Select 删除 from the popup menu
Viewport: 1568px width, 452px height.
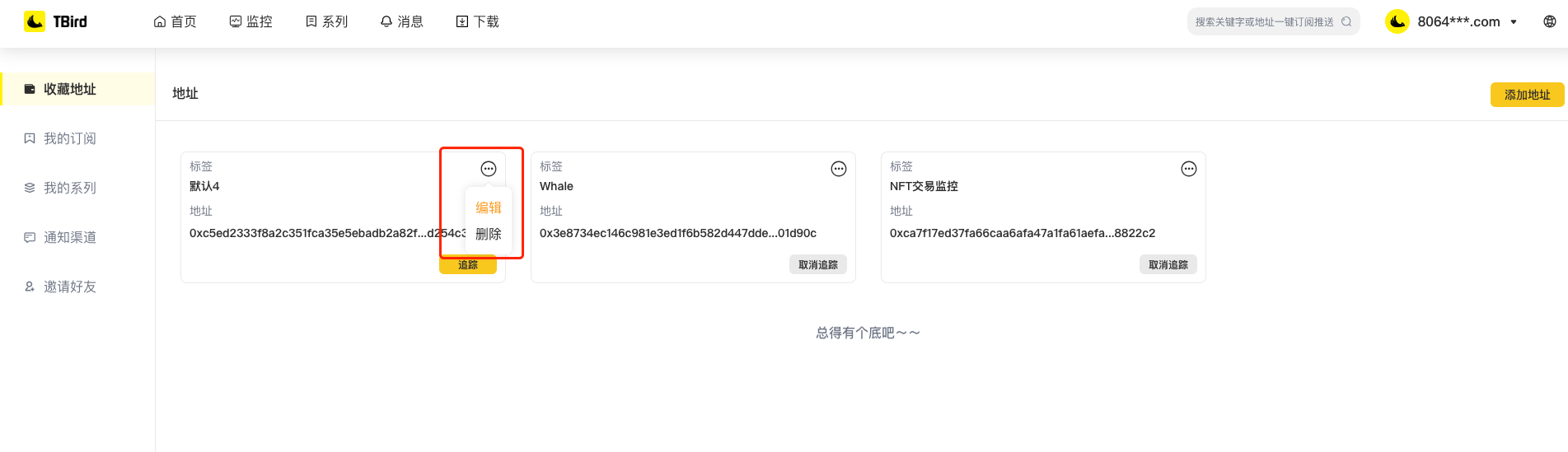(489, 234)
